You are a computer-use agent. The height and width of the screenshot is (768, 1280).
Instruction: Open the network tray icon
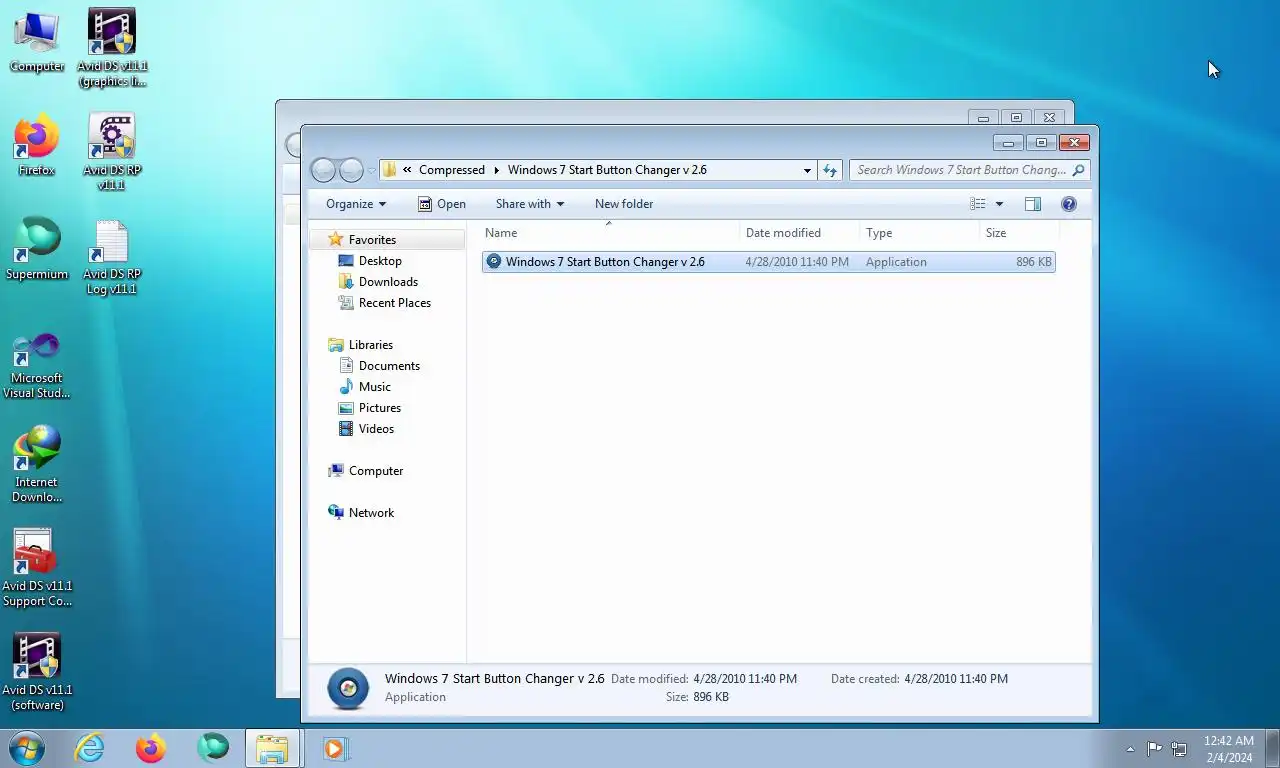[1179, 749]
